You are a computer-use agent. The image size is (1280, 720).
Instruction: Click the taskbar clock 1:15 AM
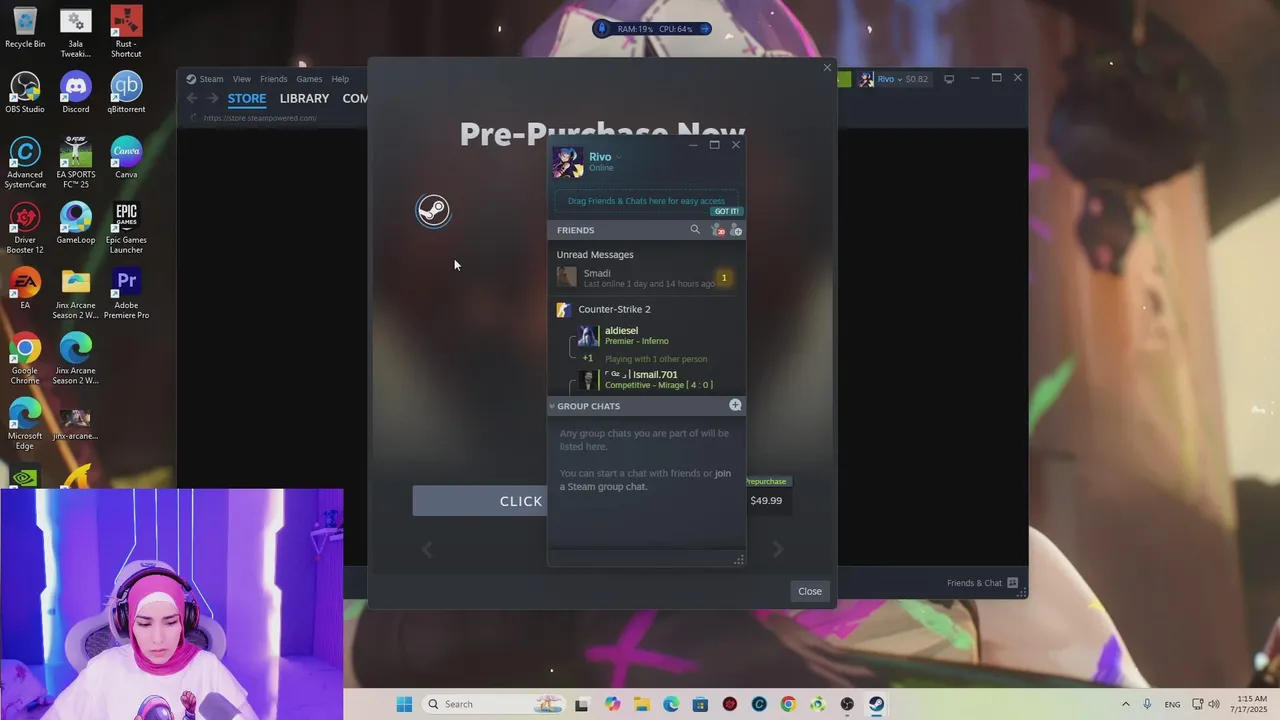coord(1251,704)
